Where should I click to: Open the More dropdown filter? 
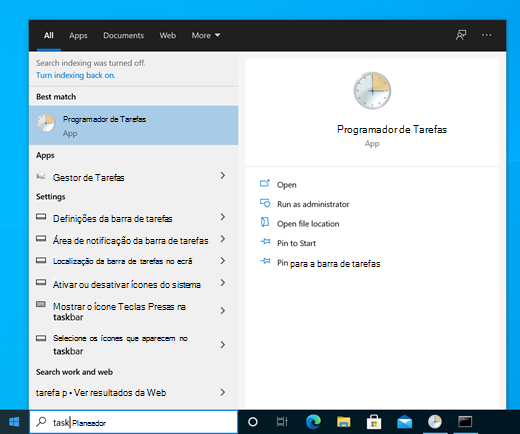tap(206, 35)
